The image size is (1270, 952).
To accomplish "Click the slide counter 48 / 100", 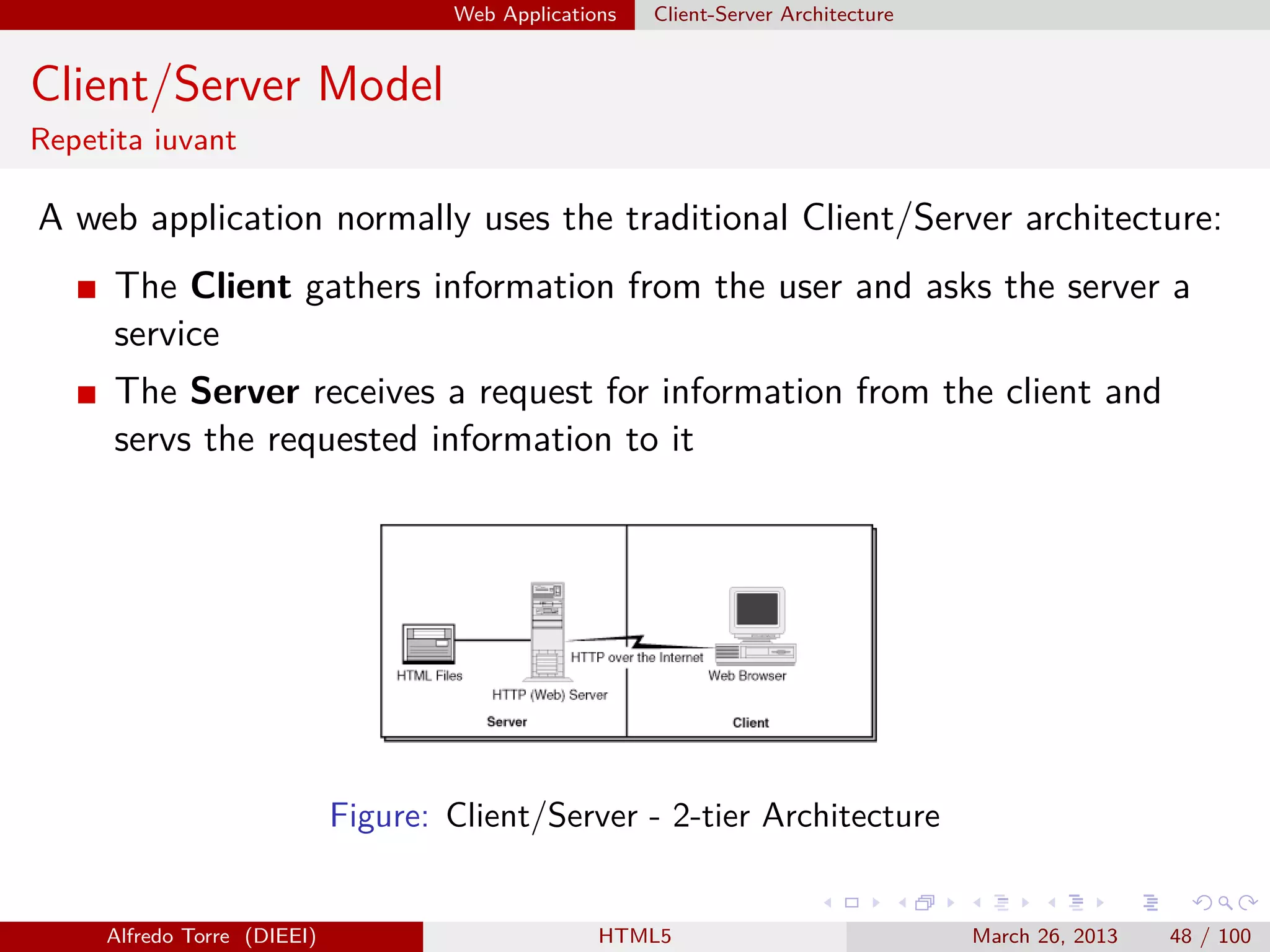I will [1210, 936].
